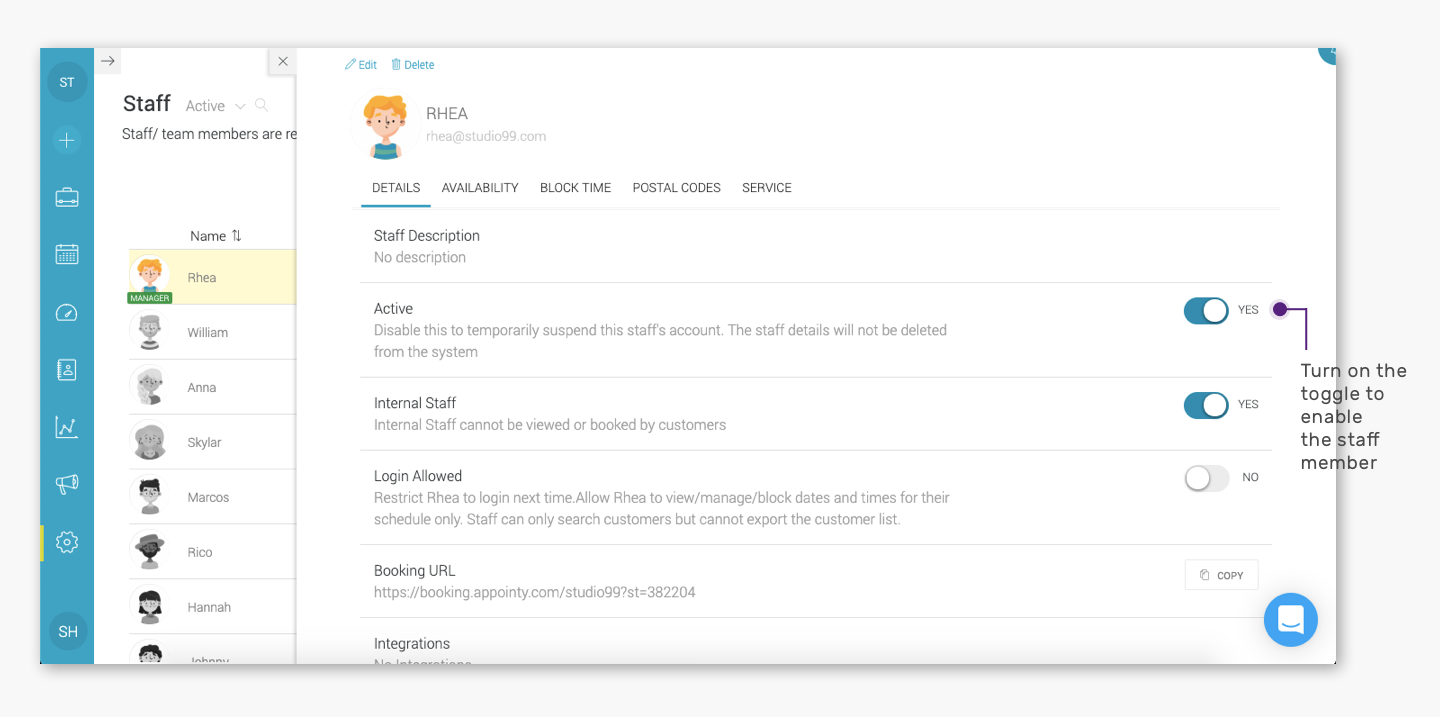Click the booking URL text
This screenshot has width=1440, height=718.
[x=534, y=592]
